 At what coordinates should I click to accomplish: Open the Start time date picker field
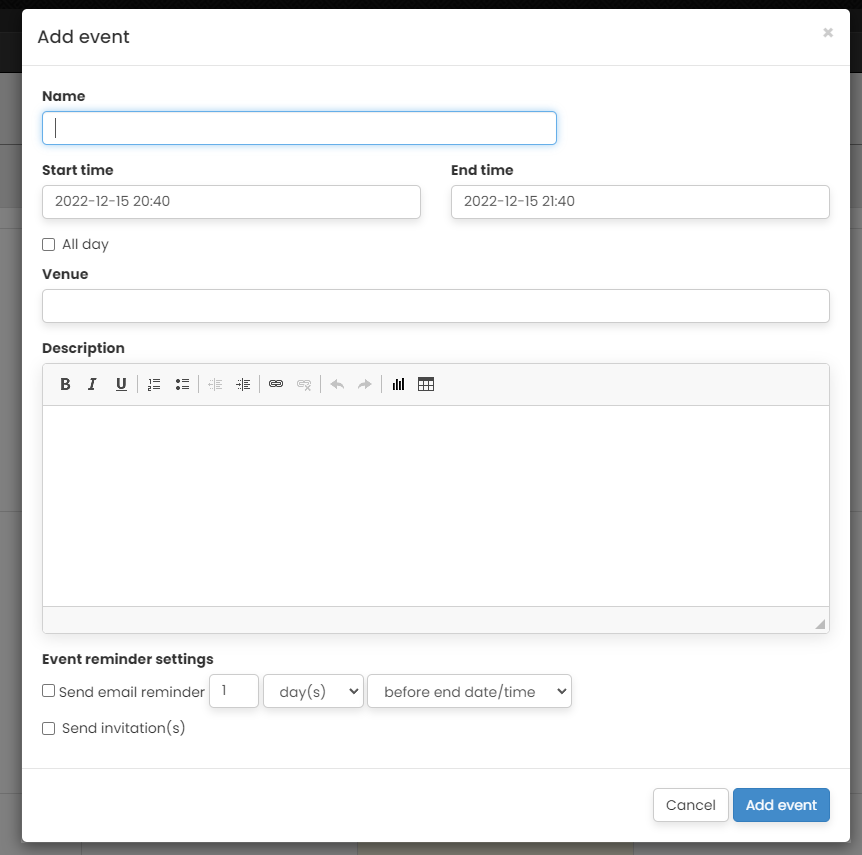(x=231, y=202)
